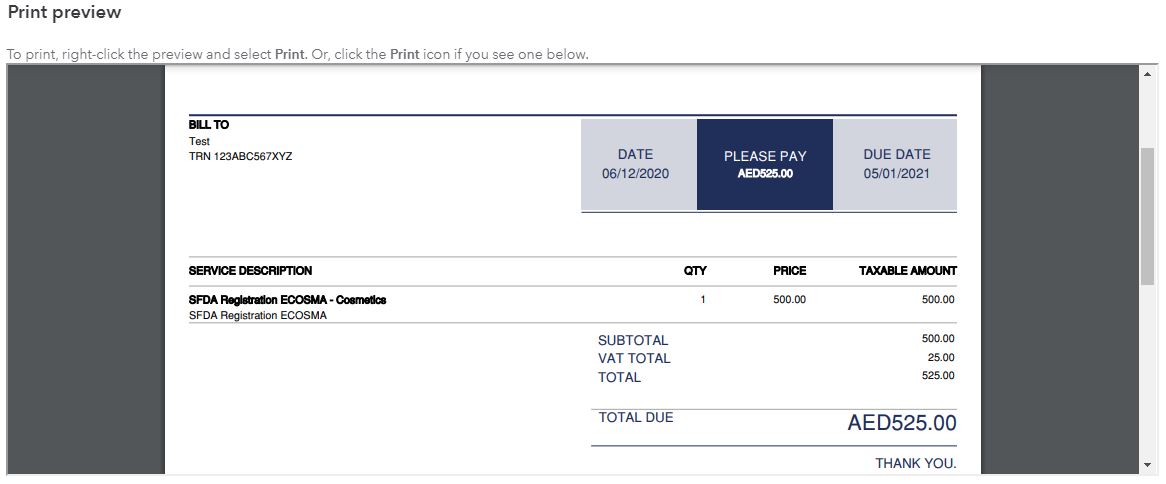This screenshot has width=1166, height=484.
Task: Click the TAXABLE AMOUNT column header
Action: [907, 271]
